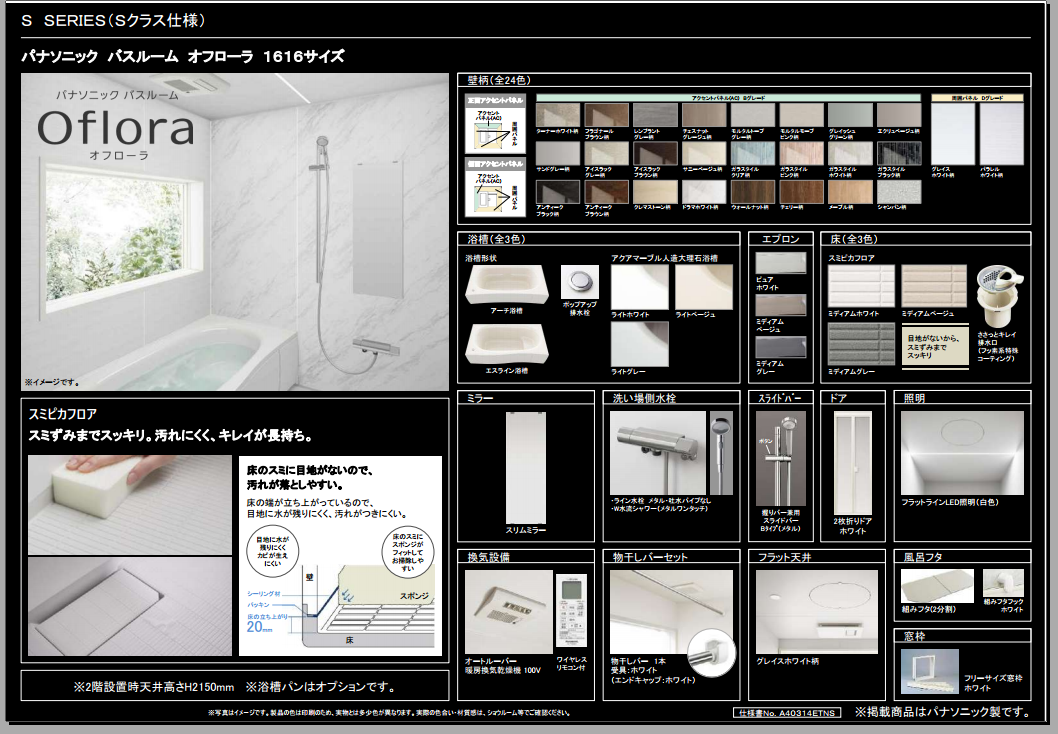Choose the メープル柄 wall swatch
Viewport: 1058px width, 734px height.
click(x=850, y=192)
